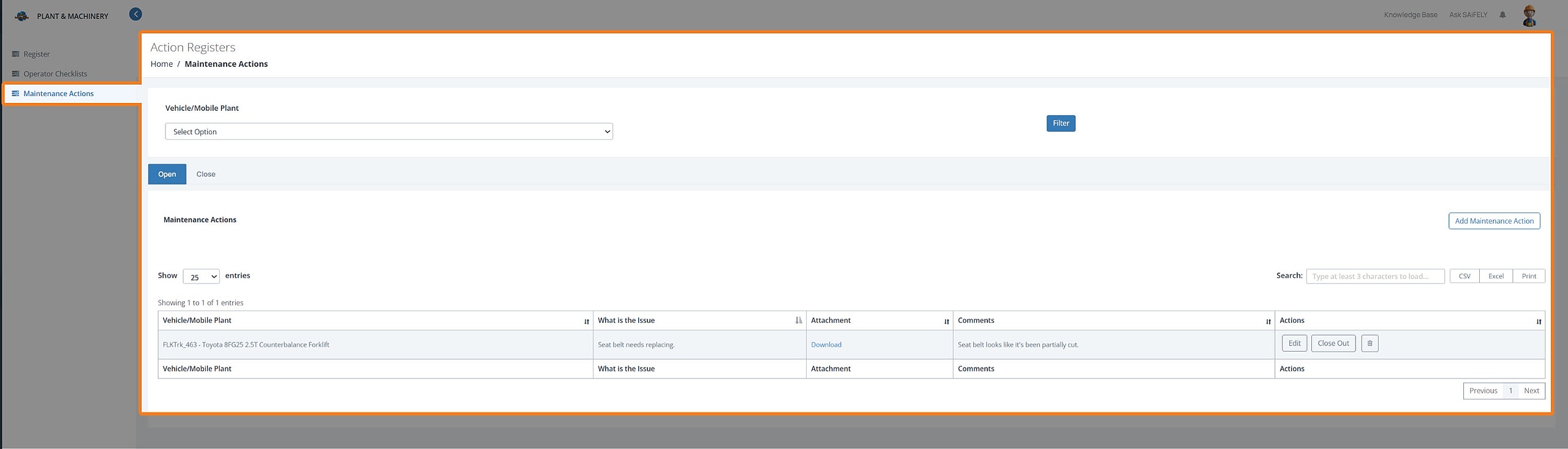1568x449 pixels.
Task: Sort by Comments column arrows
Action: point(1268,321)
